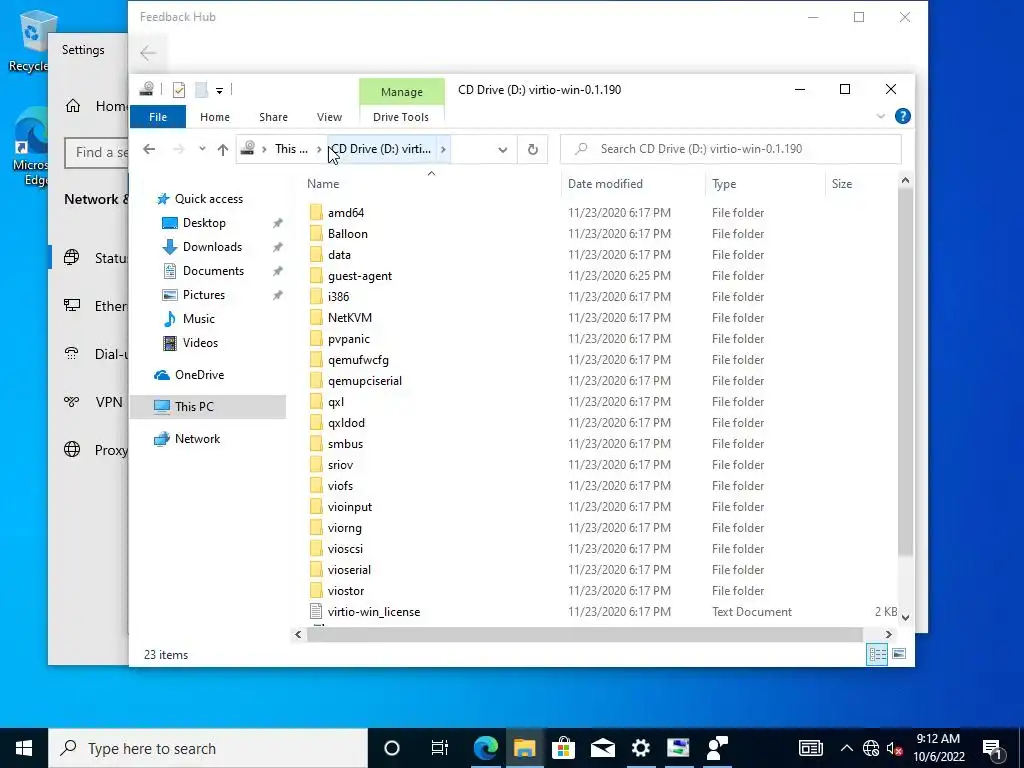
Task: Click the taskbar search box
Action: click(x=208, y=748)
